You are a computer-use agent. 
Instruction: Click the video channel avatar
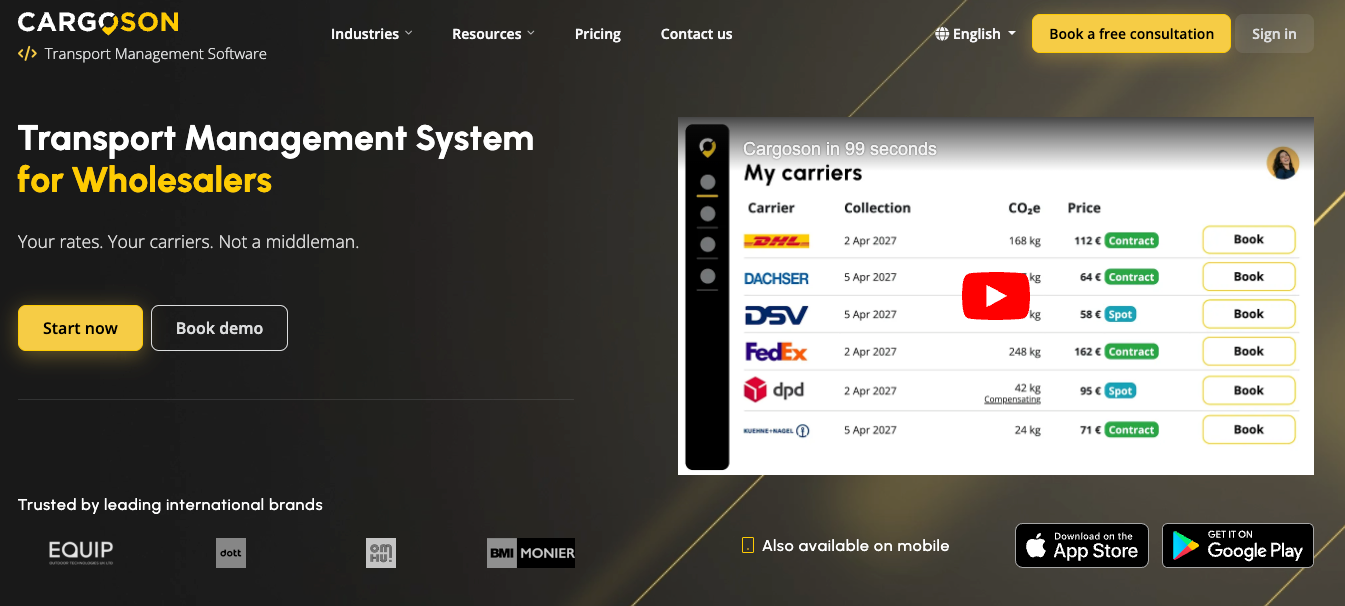click(1282, 163)
